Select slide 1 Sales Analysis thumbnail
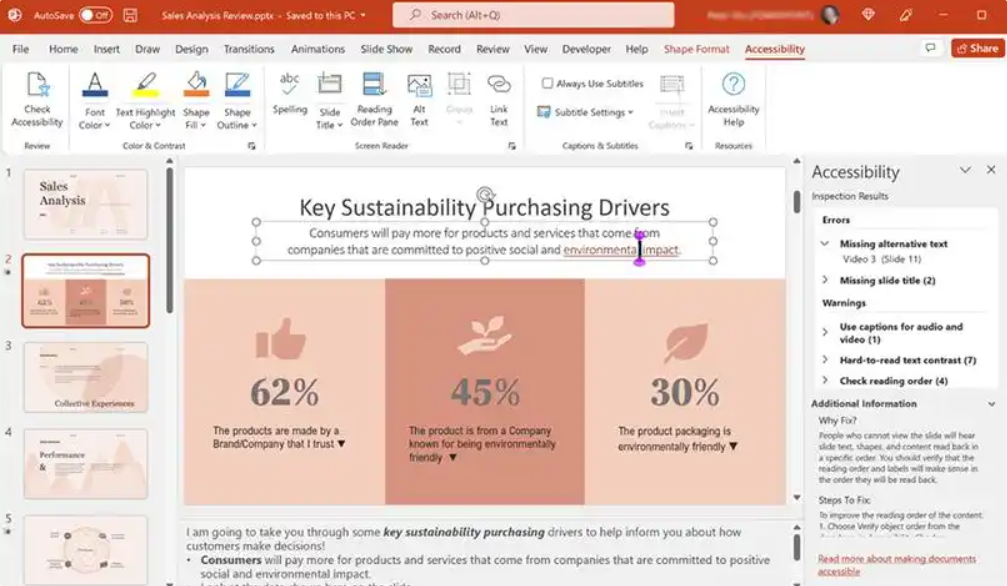 point(85,204)
